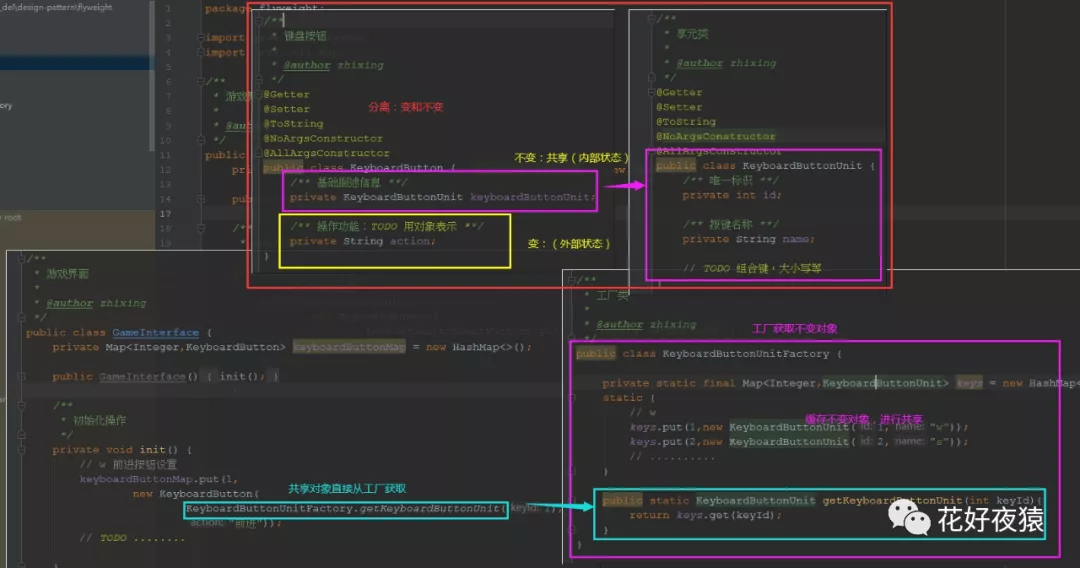Click the highlighted 'keys' map variable
1080x568 pixels.
(x=970, y=383)
